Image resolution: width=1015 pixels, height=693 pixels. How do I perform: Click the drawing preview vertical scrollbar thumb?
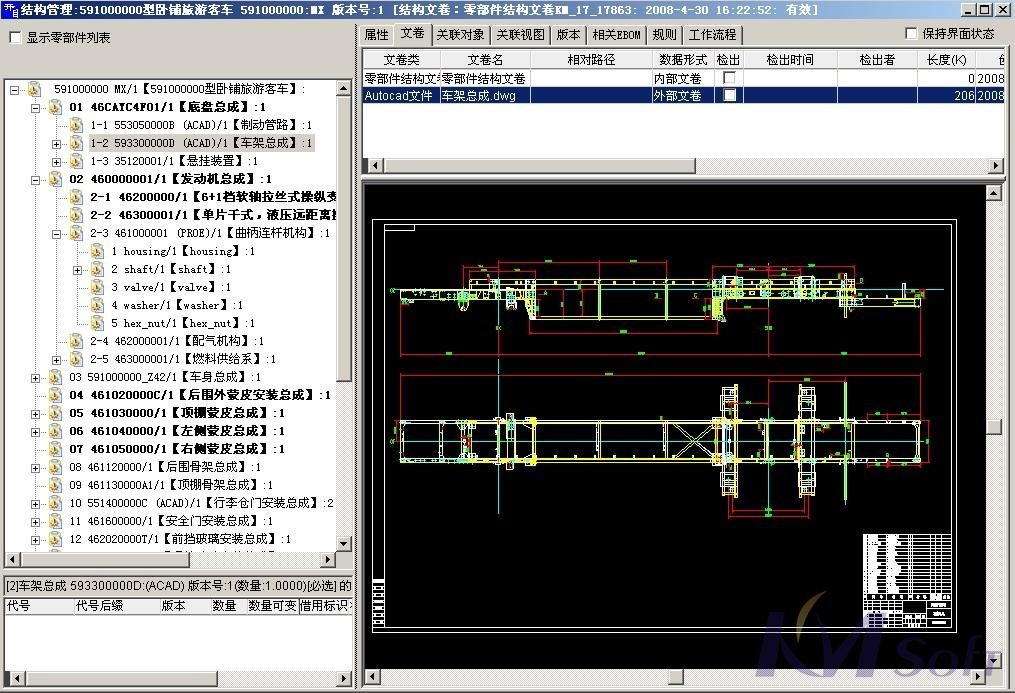pos(994,427)
